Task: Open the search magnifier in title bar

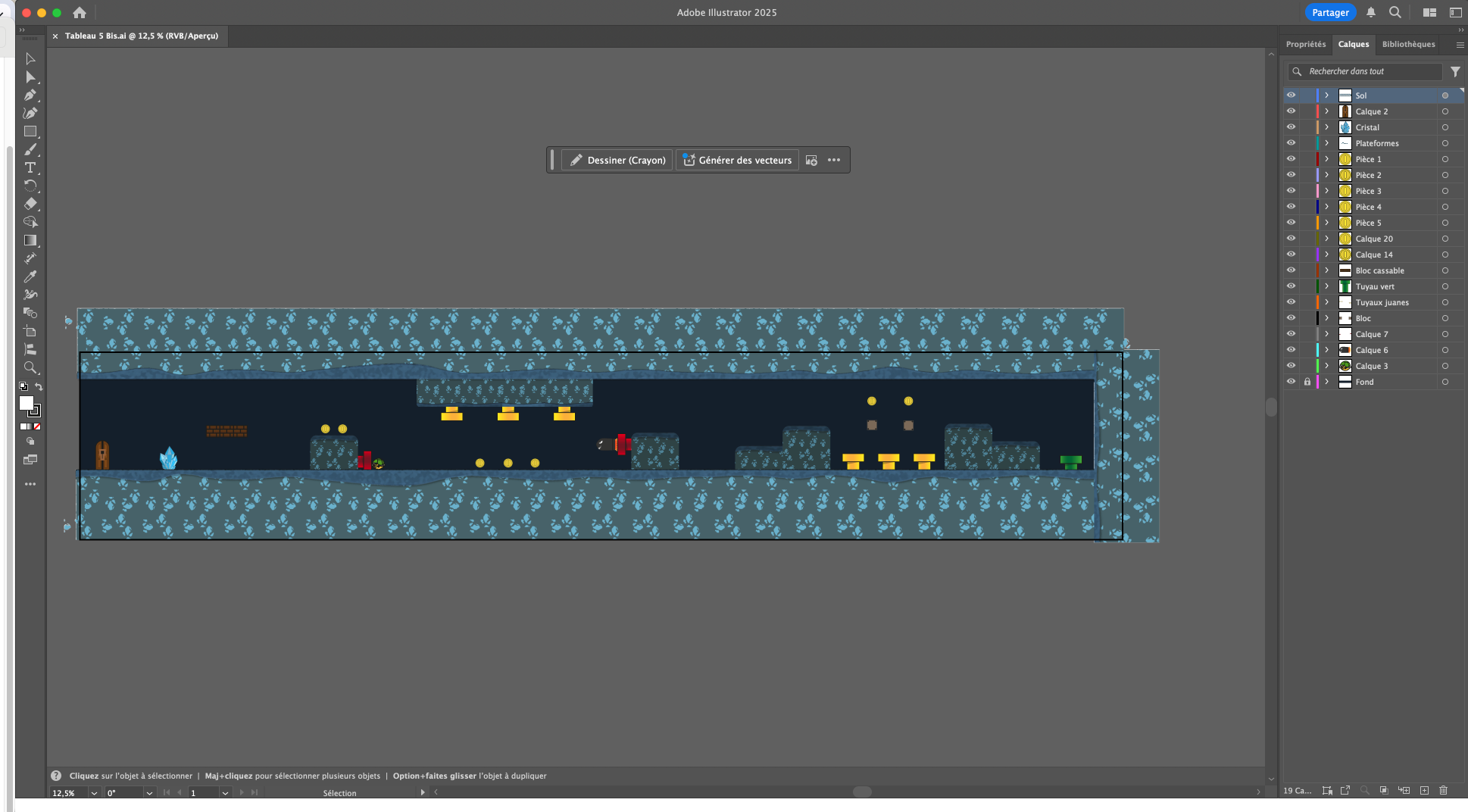Action: point(1395,12)
